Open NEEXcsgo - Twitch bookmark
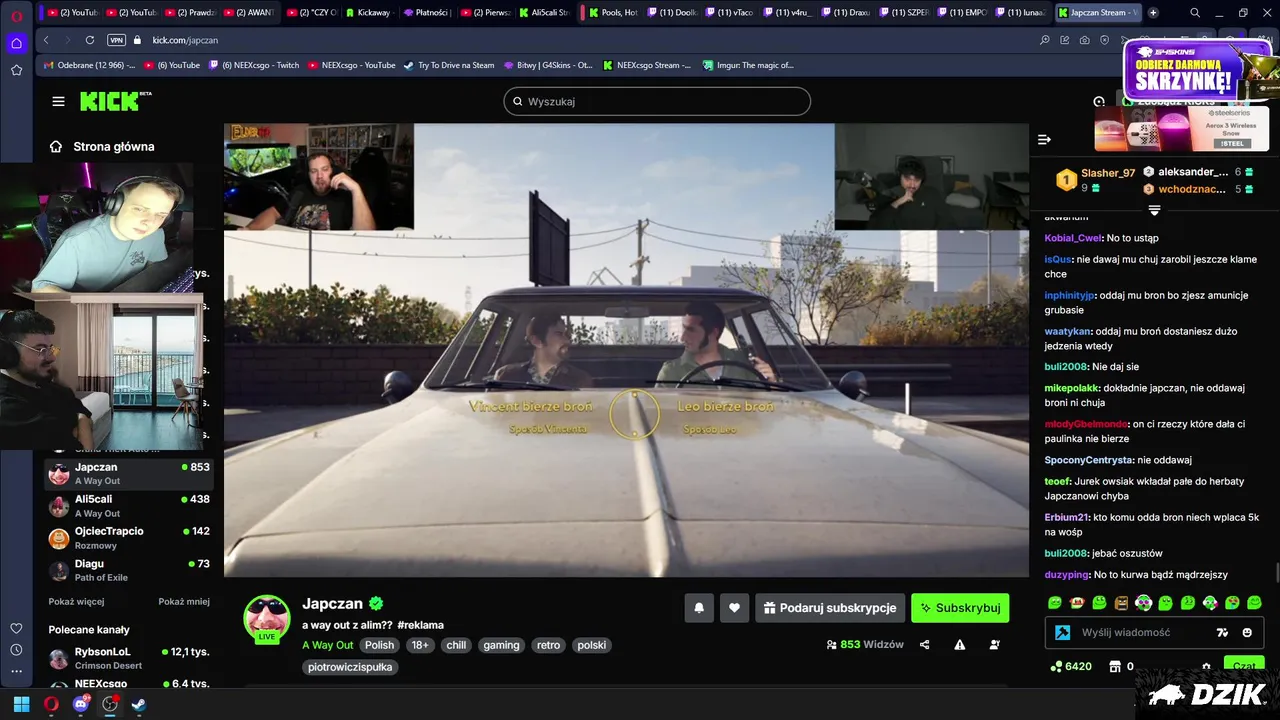Image resolution: width=1280 pixels, height=720 pixels. tap(253, 65)
